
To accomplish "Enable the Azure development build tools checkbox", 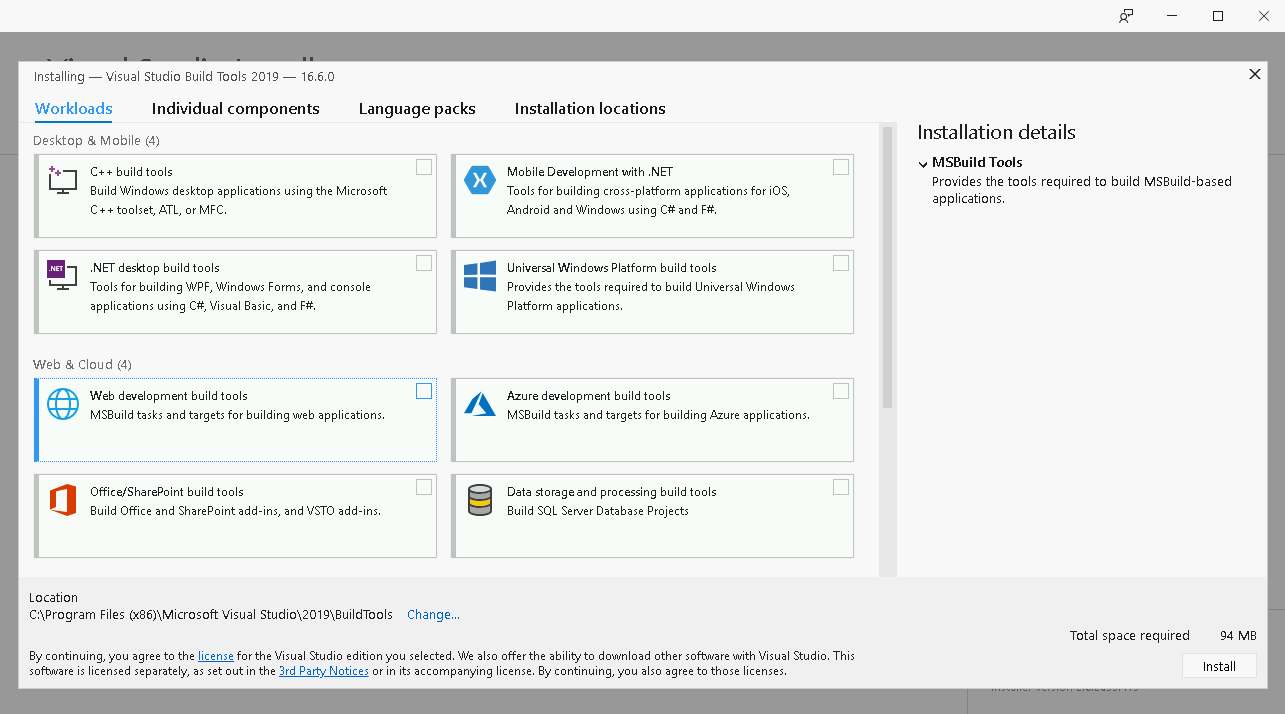I will coord(840,390).
